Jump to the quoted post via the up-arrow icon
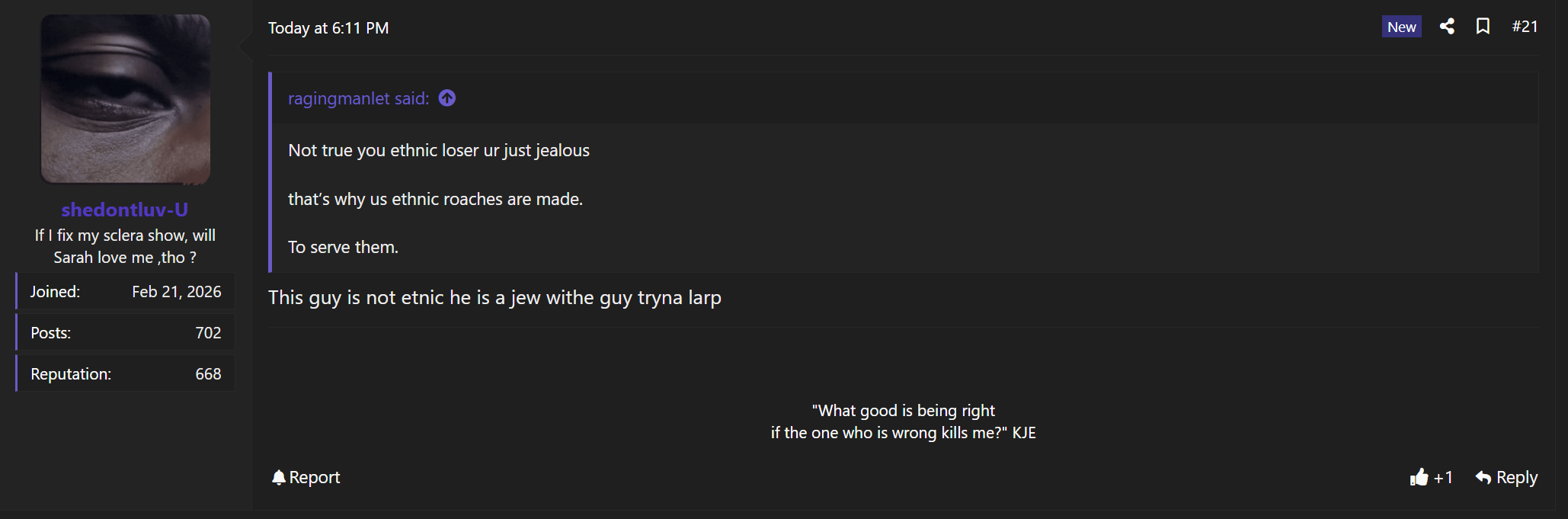The height and width of the screenshot is (519, 1568). click(x=447, y=98)
